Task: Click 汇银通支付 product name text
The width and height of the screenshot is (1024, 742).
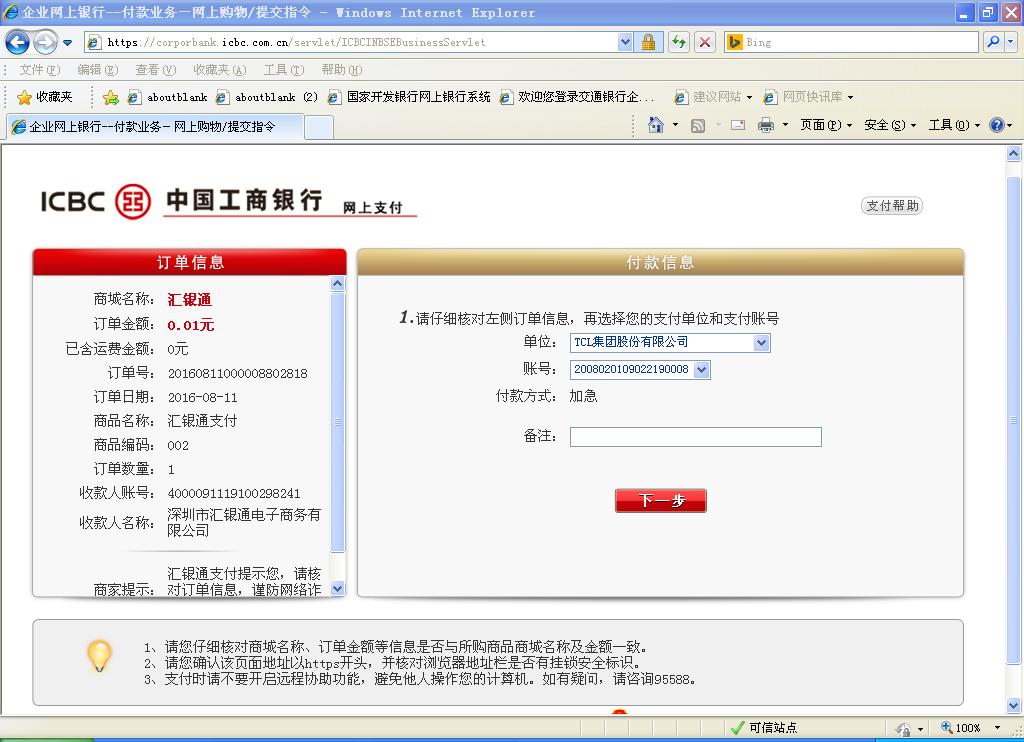Action: pyautogui.click(x=202, y=421)
